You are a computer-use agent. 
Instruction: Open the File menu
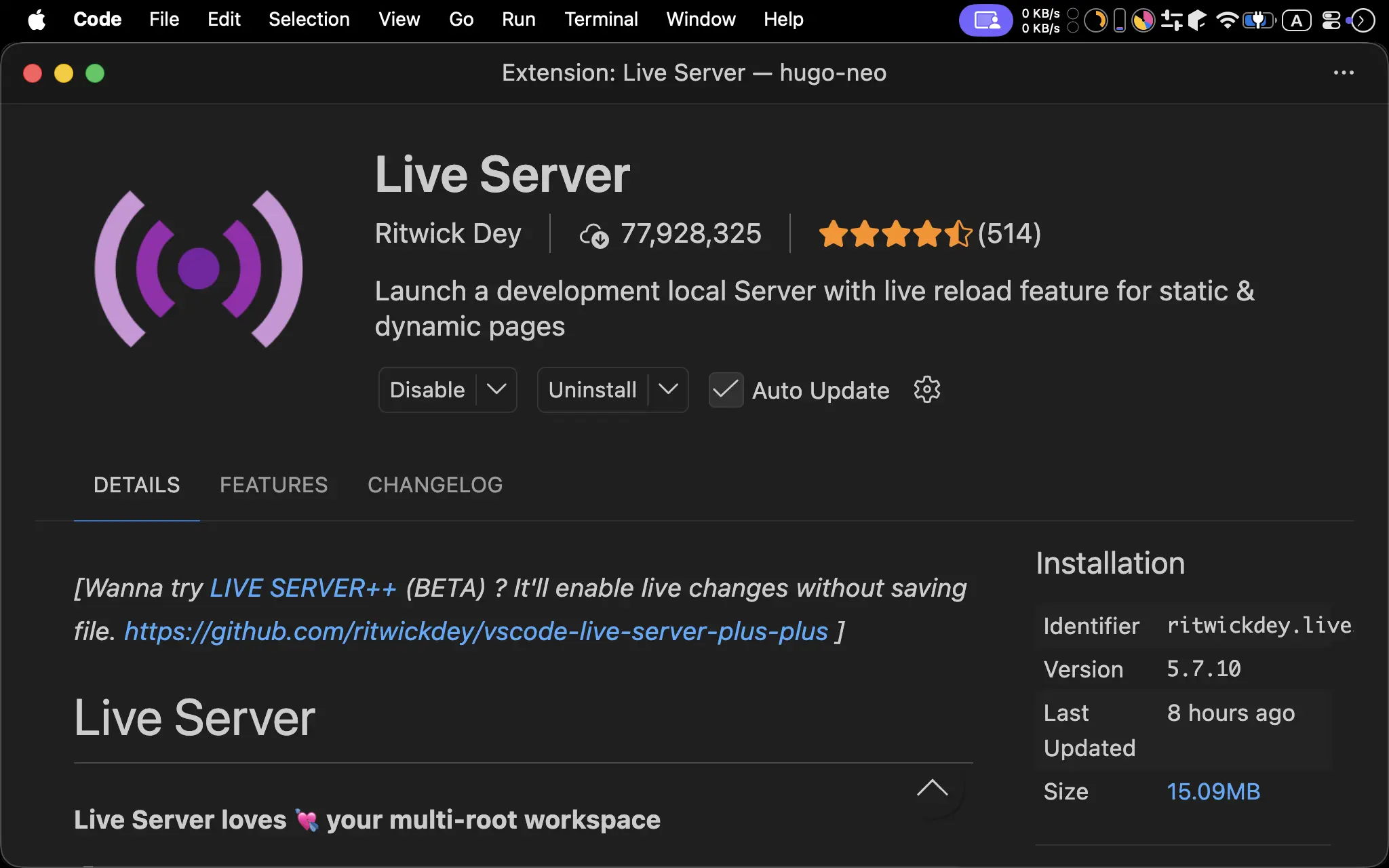(164, 20)
